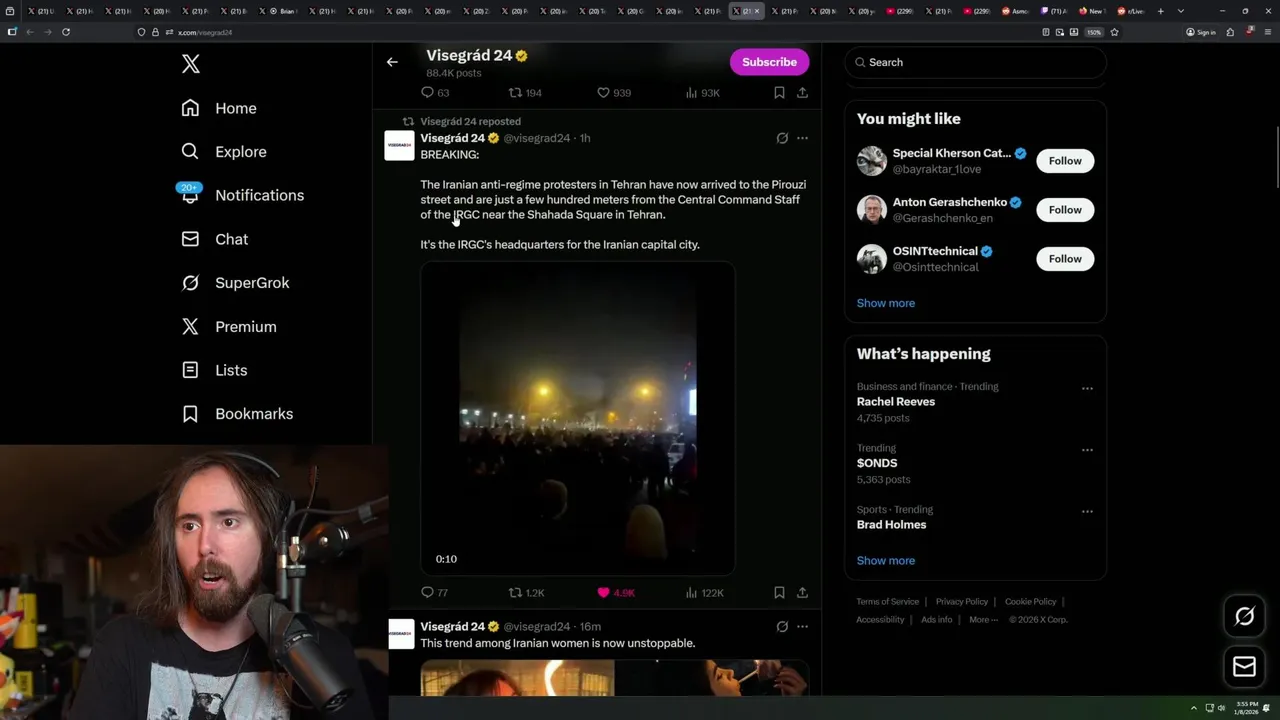Like the post with 939 likes
This screenshot has height=720, width=1280.
pyautogui.click(x=613, y=93)
